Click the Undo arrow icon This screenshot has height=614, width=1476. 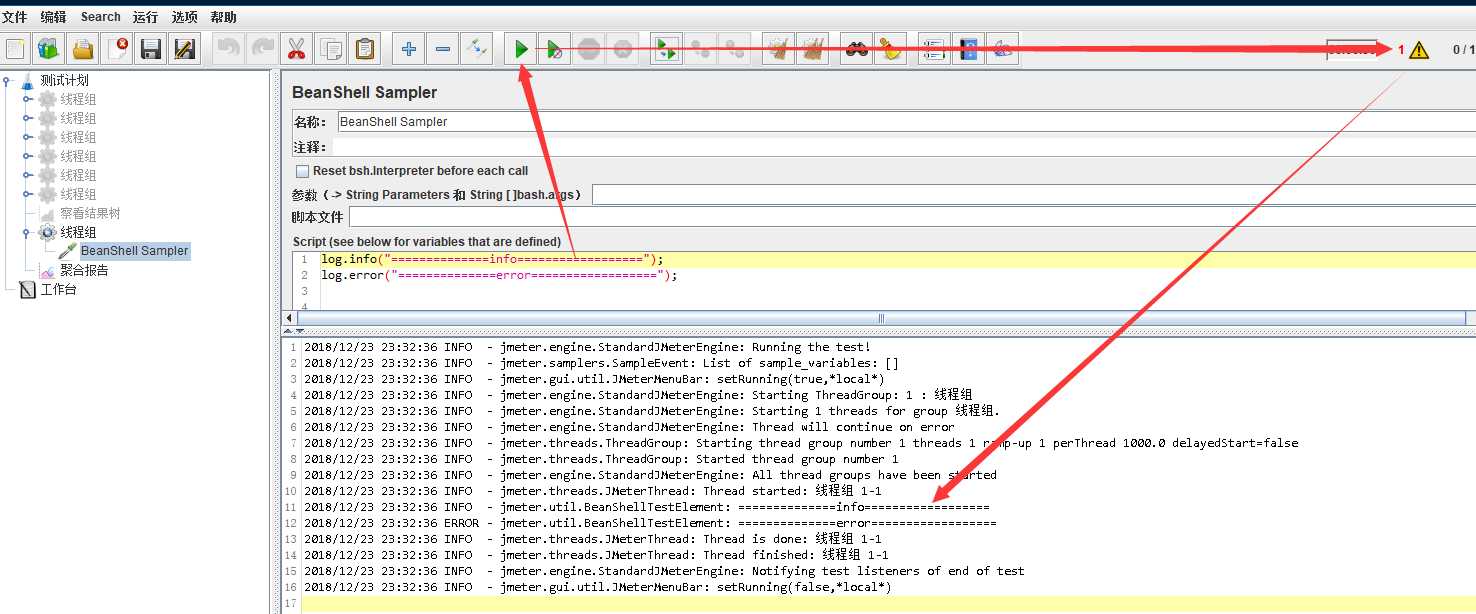(x=229, y=49)
